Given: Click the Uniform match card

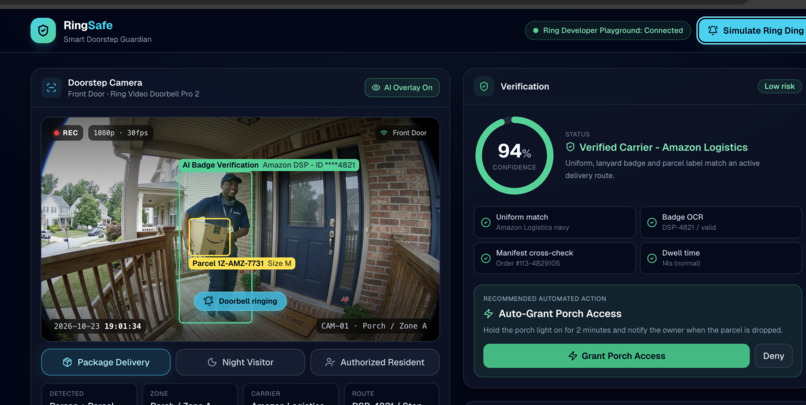Looking at the screenshot, I should (x=555, y=222).
